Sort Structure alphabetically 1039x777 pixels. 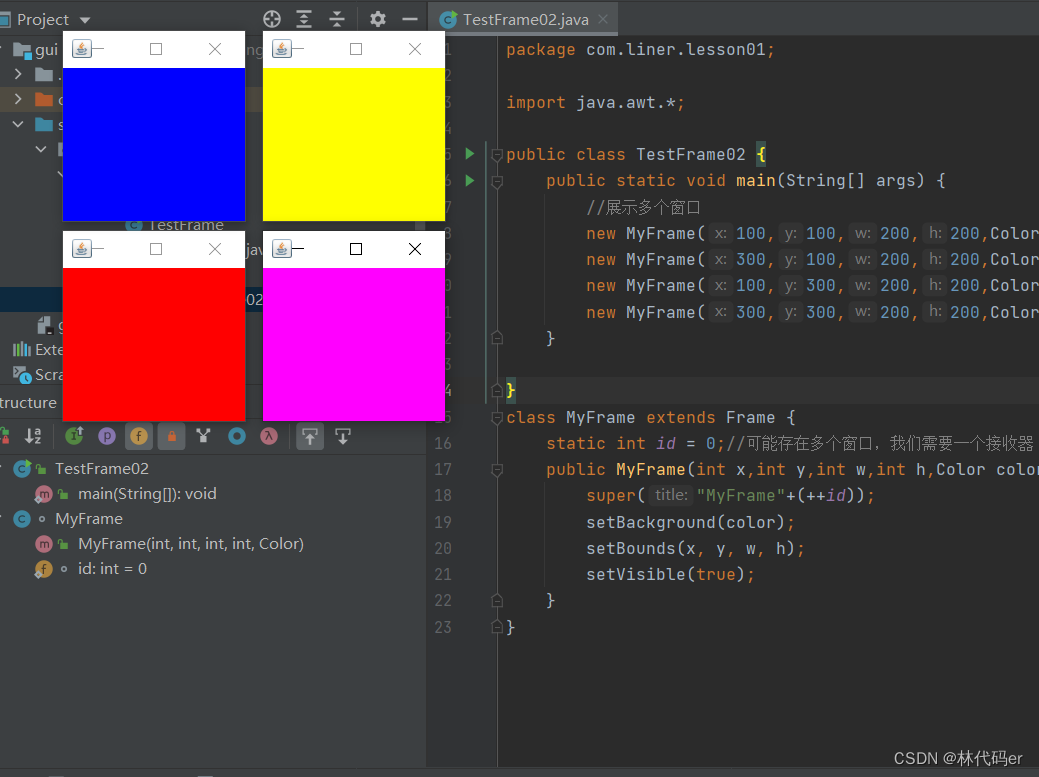pyautogui.click(x=33, y=436)
